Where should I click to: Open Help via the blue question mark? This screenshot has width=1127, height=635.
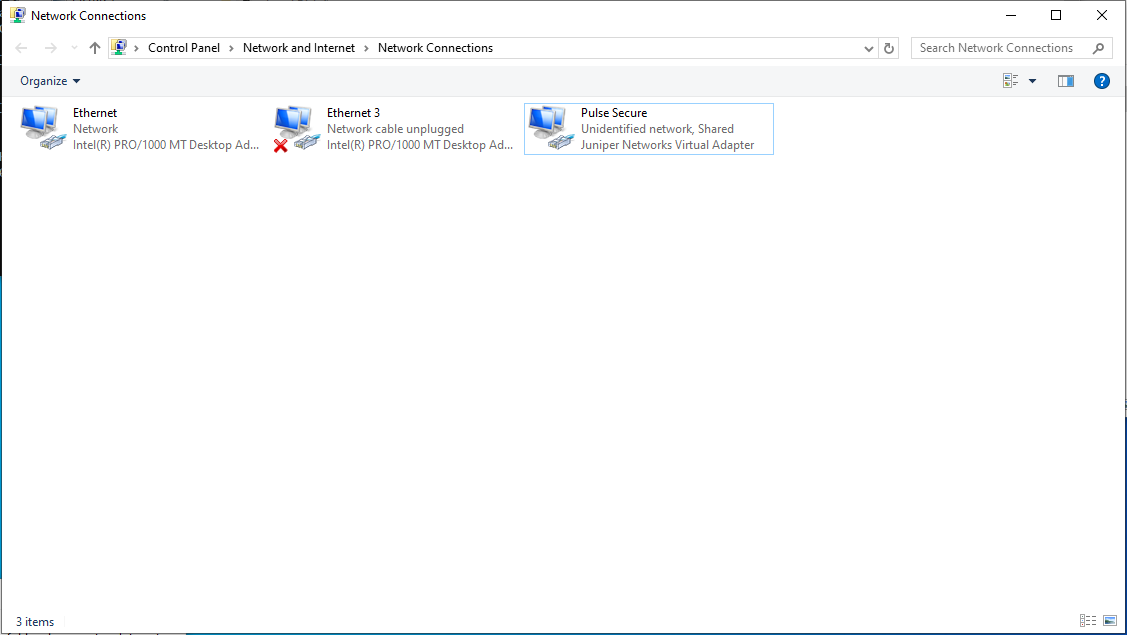(x=1101, y=80)
